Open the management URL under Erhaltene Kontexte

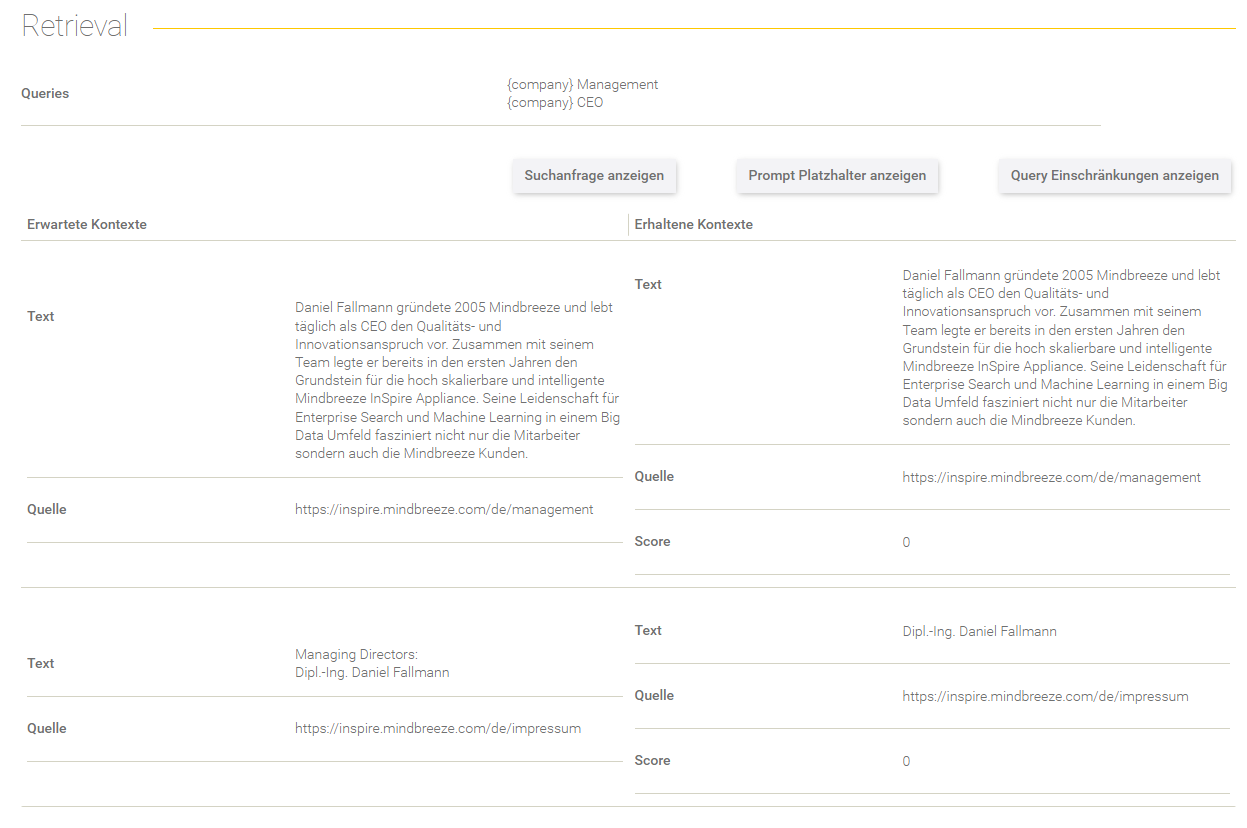click(x=1051, y=478)
